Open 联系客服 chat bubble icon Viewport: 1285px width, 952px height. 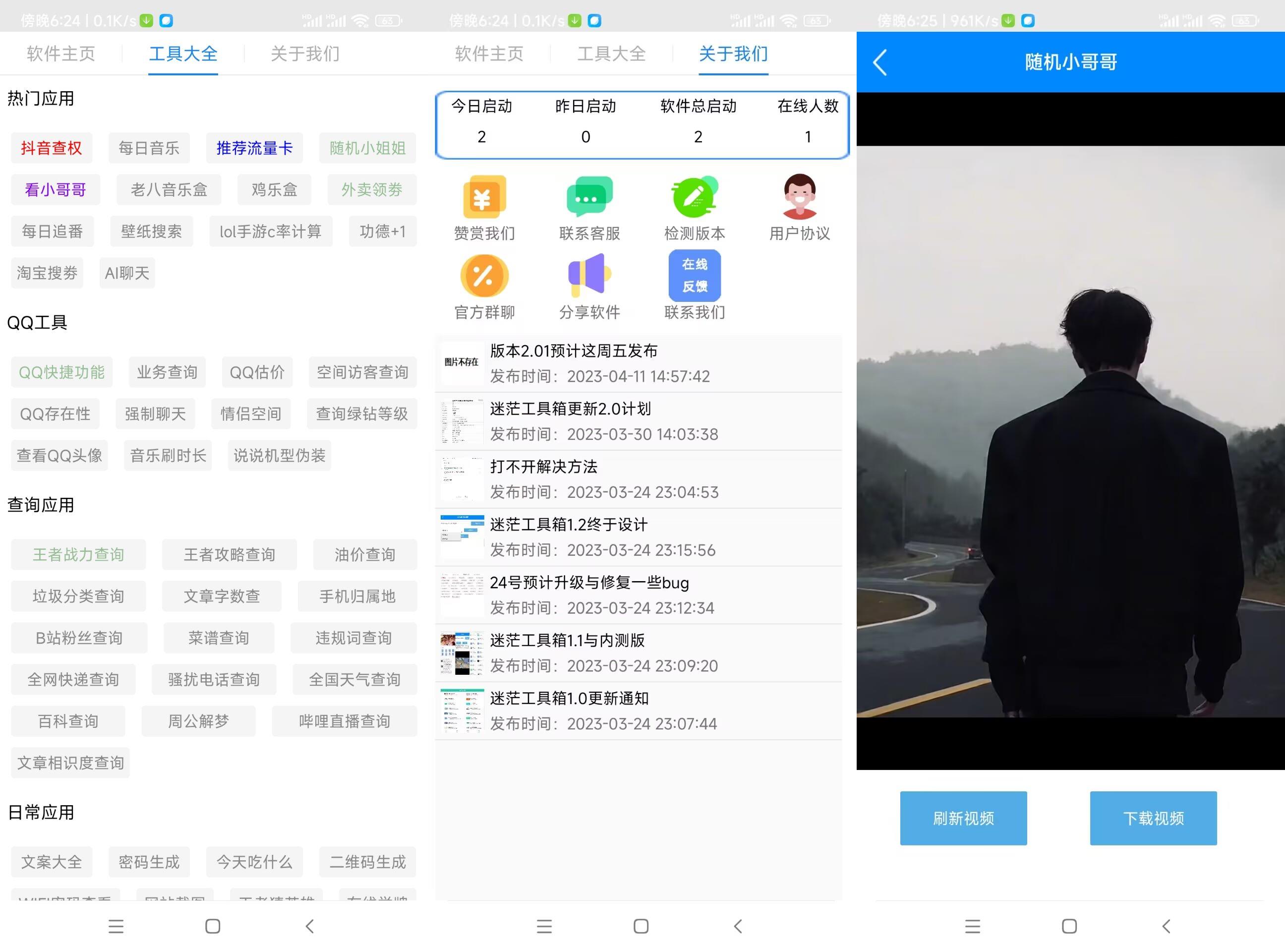589,196
